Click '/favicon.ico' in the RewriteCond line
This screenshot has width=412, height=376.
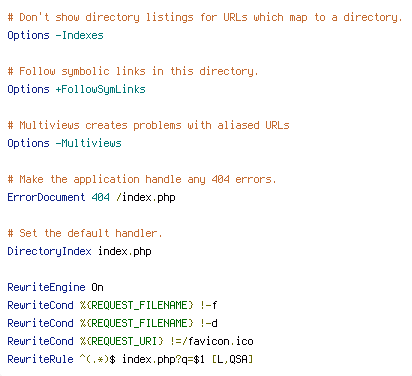point(220,341)
